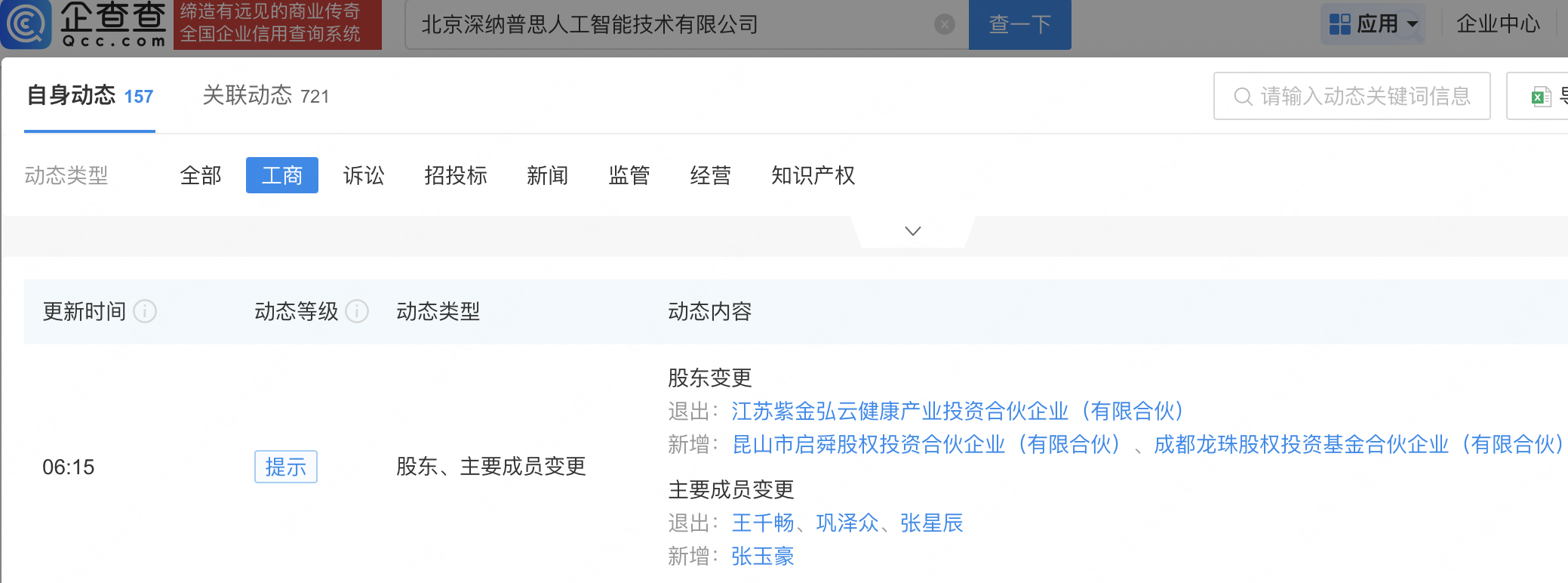Screen dimensions: 1568x583
Task: Select the 诉讼 filter option
Action: tap(364, 176)
